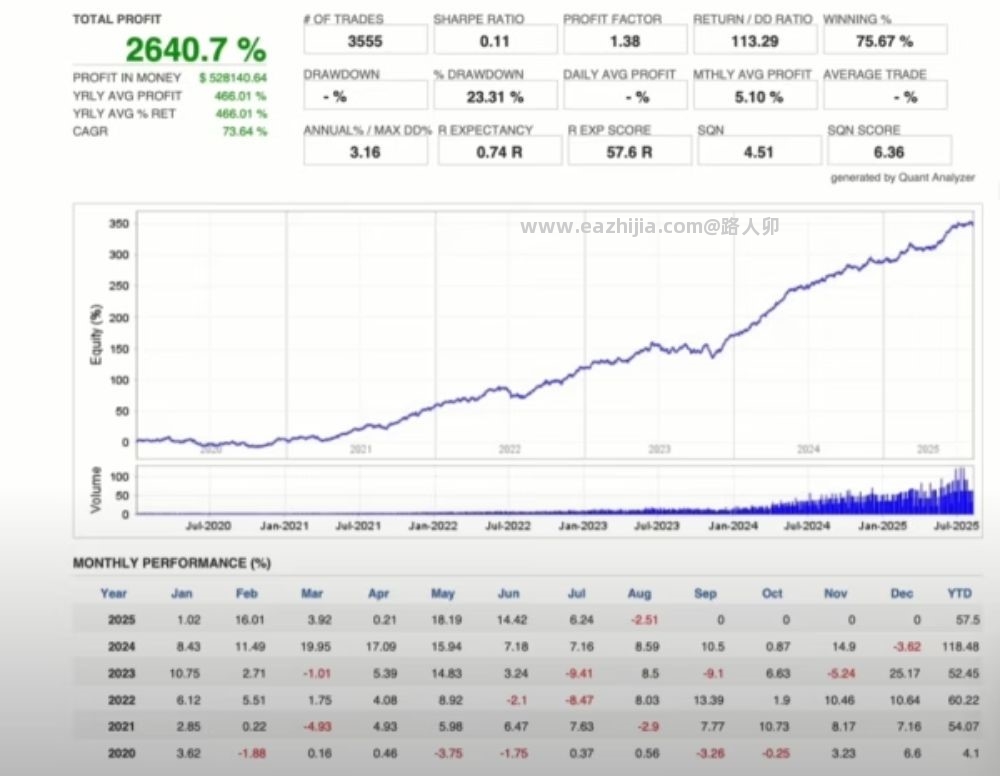Image resolution: width=1000 pixels, height=776 pixels.
Task: Click the profit in money value $ 528140.64
Action: point(233,78)
